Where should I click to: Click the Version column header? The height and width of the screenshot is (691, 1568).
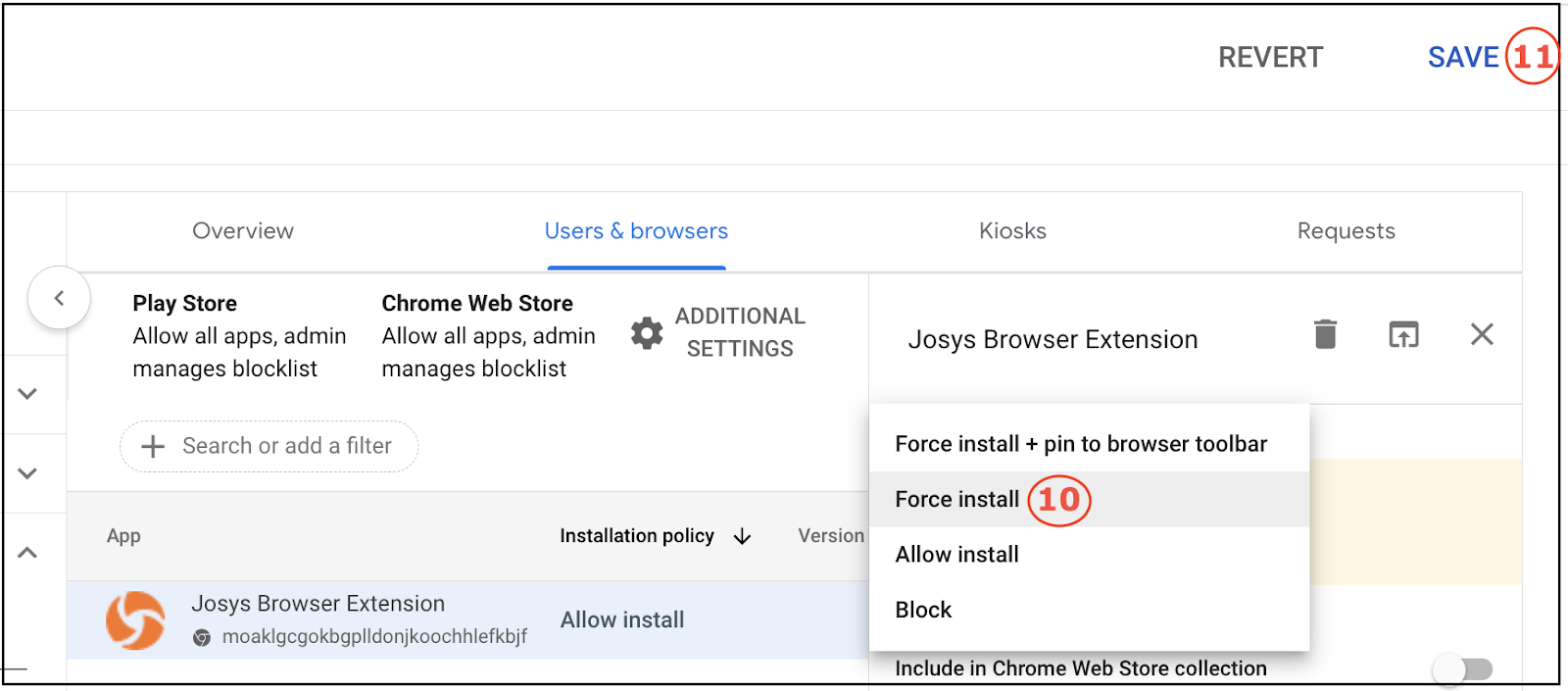coord(830,535)
